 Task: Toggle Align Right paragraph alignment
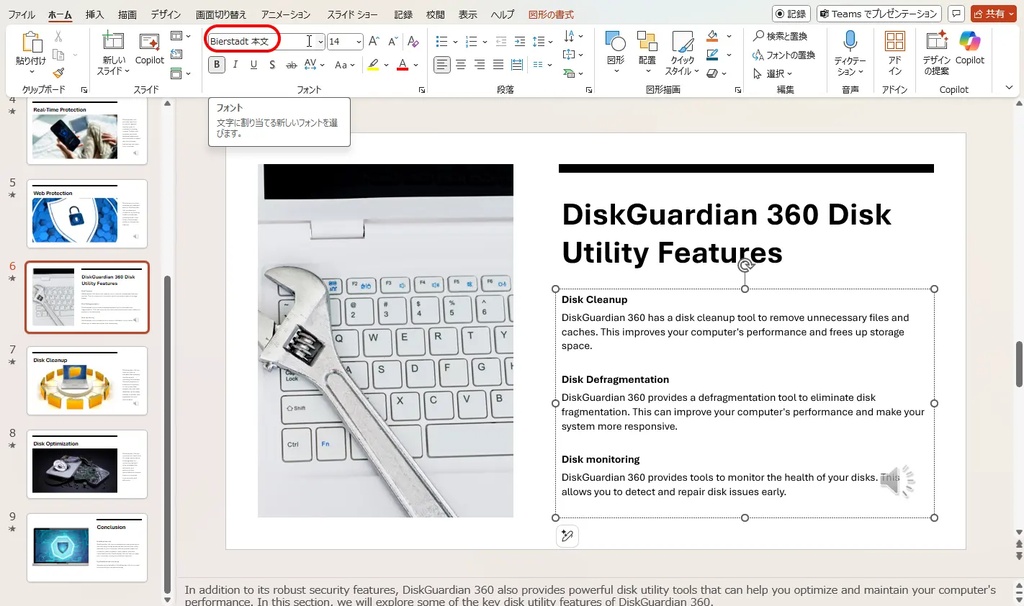(x=479, y=65)
